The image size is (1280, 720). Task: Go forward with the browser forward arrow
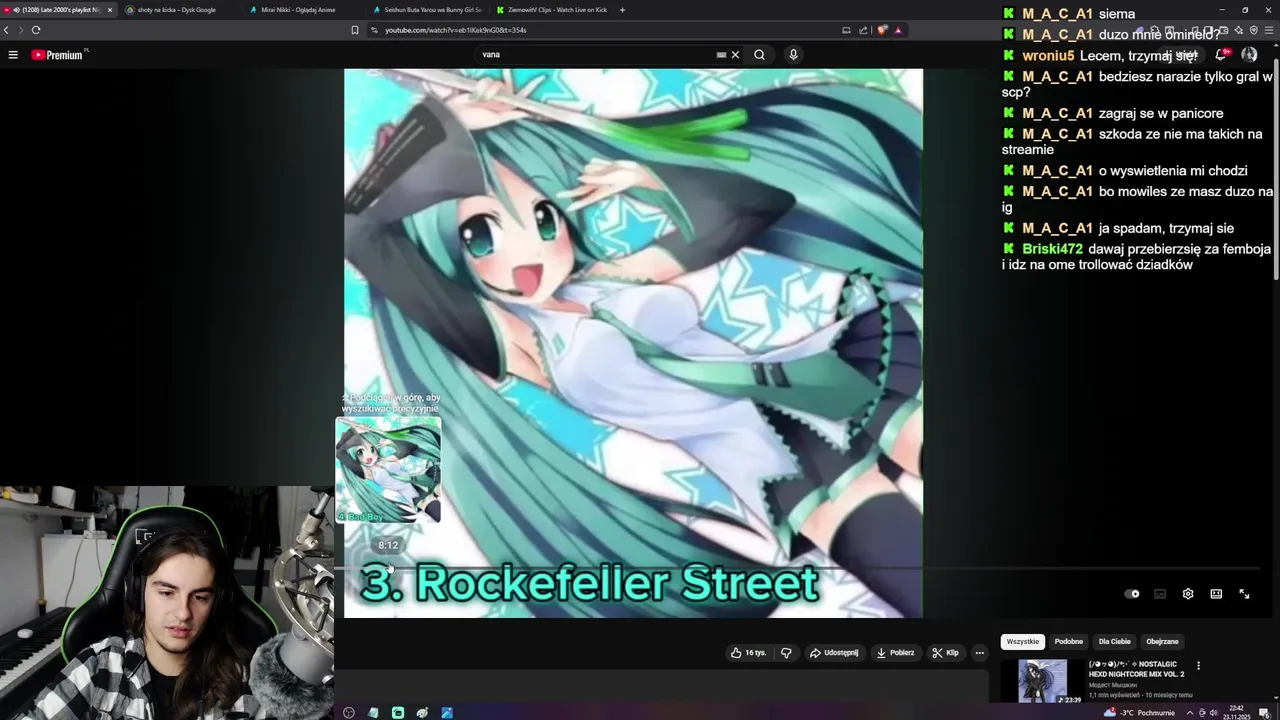20,30
